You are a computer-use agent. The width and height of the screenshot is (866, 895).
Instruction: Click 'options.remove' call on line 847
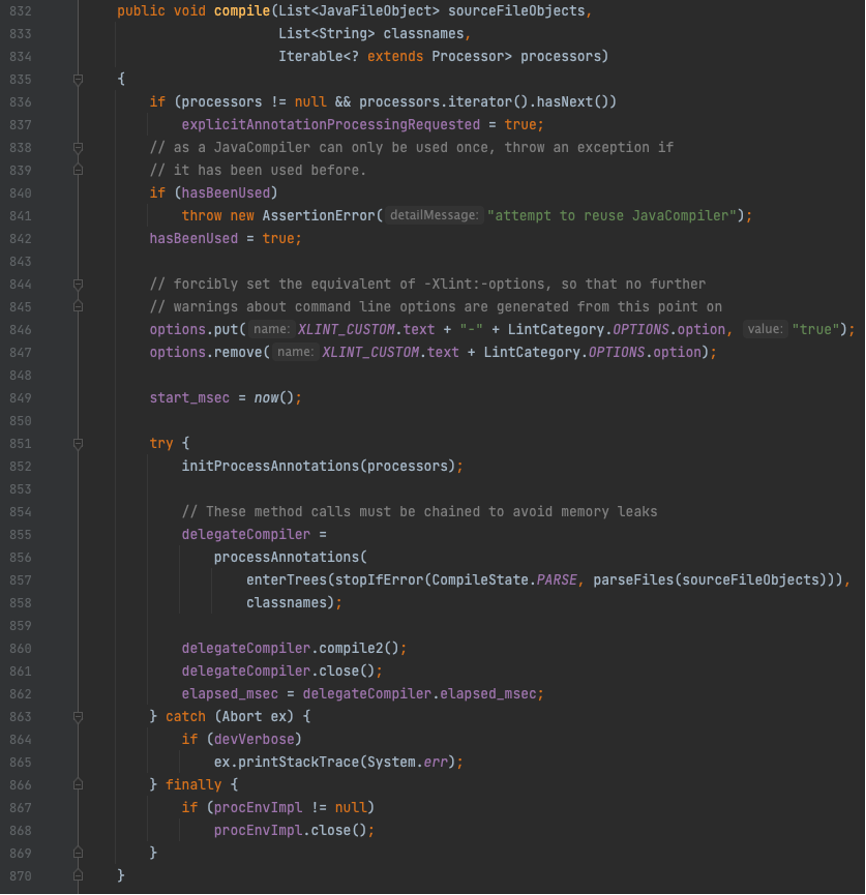206,352
